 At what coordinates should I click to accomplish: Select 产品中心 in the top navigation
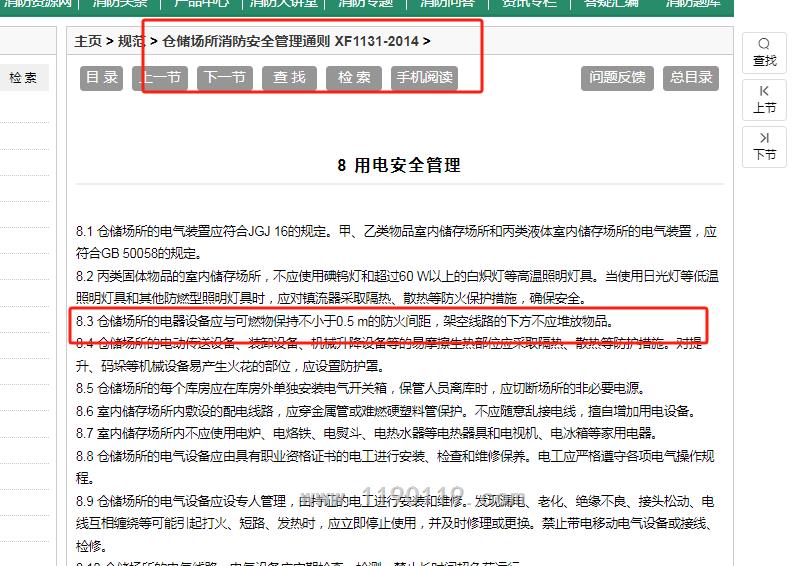point(202,4)
